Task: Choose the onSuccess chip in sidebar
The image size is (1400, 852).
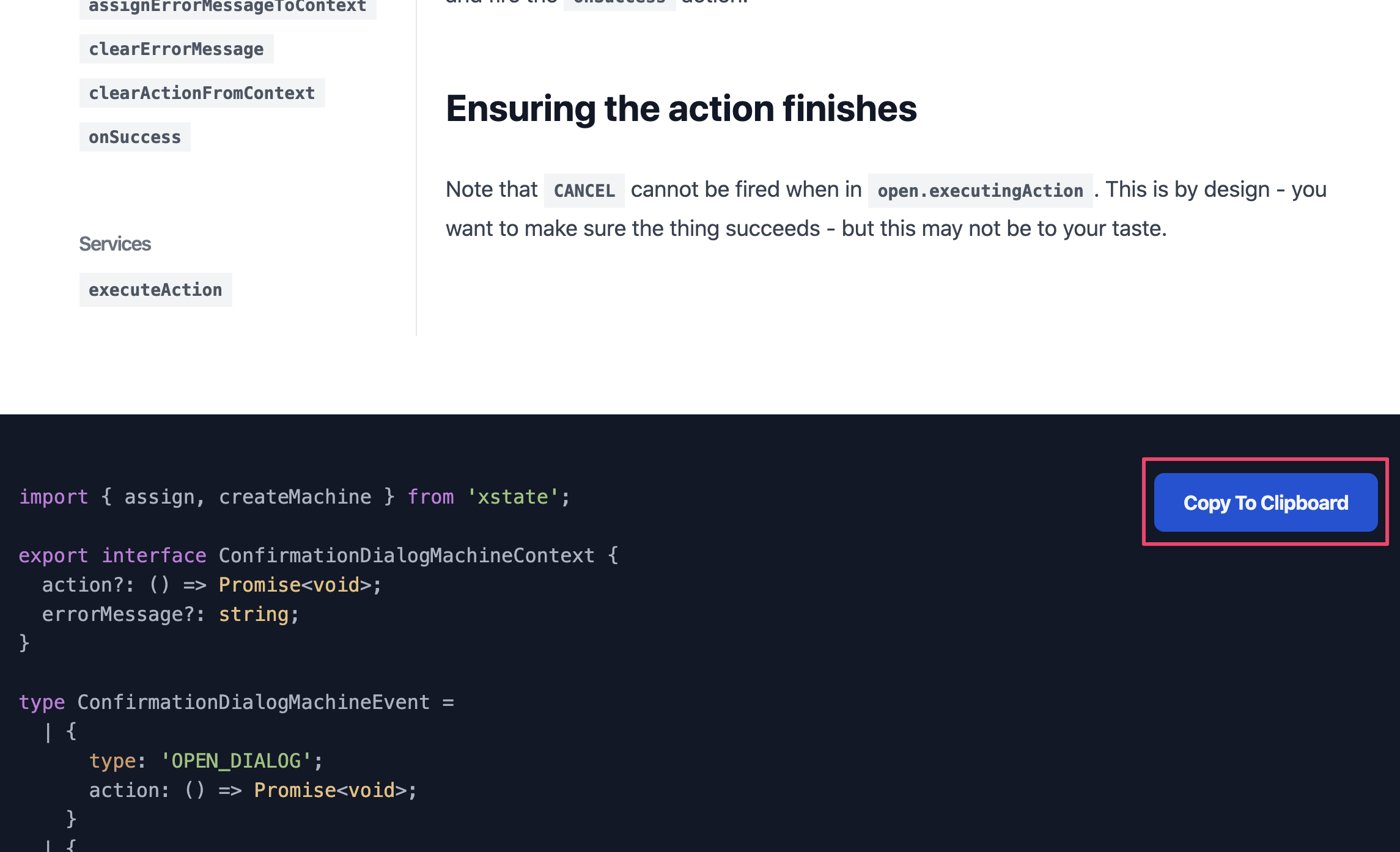Action: (x=134, y=137)
